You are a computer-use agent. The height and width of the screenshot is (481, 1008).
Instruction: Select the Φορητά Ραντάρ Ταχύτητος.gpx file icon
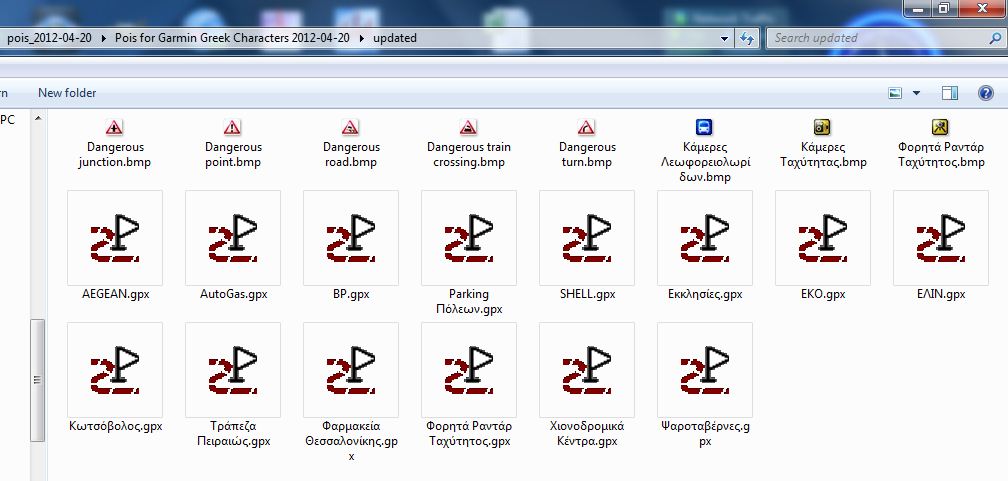tap(469, 370)
